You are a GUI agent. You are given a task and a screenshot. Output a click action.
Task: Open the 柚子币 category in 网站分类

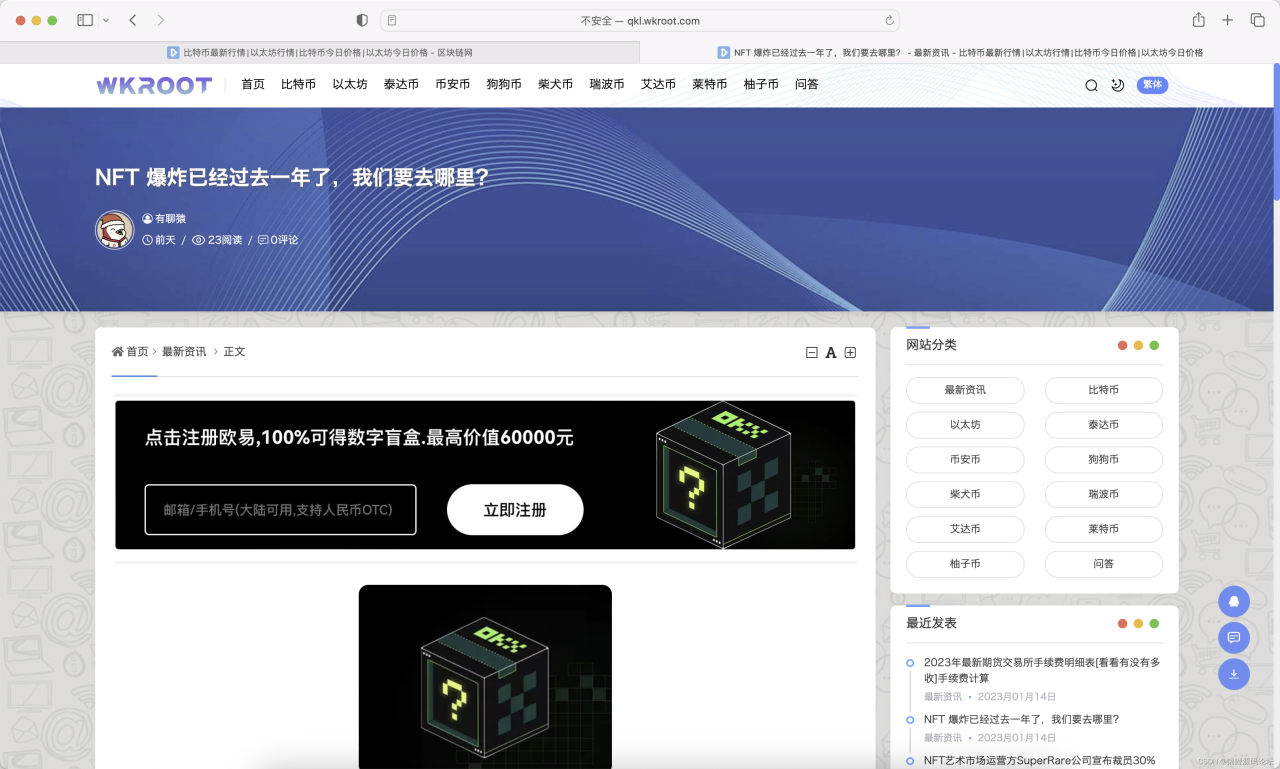[965, 564]
